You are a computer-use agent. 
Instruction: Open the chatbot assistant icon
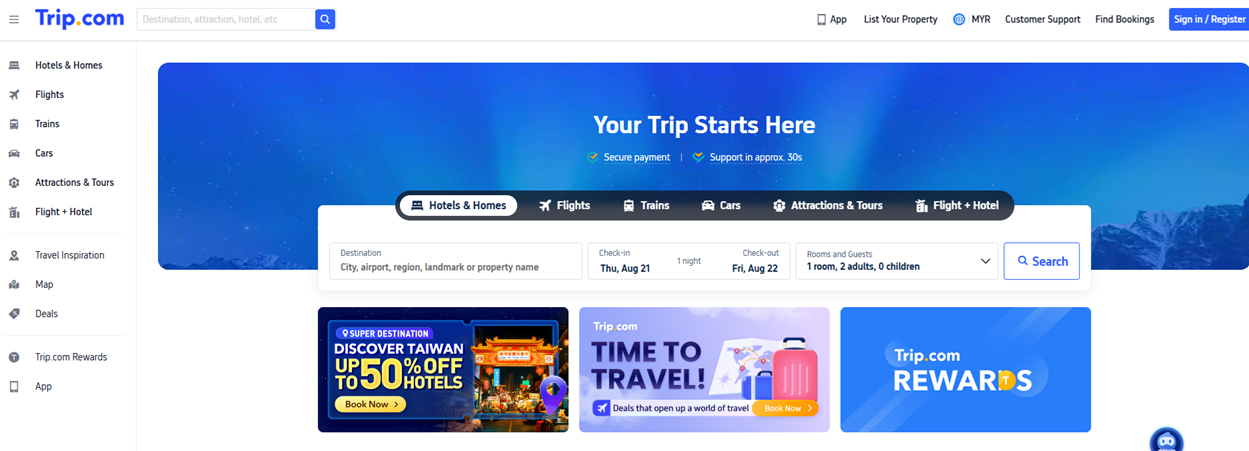[x=1166, y=440]
